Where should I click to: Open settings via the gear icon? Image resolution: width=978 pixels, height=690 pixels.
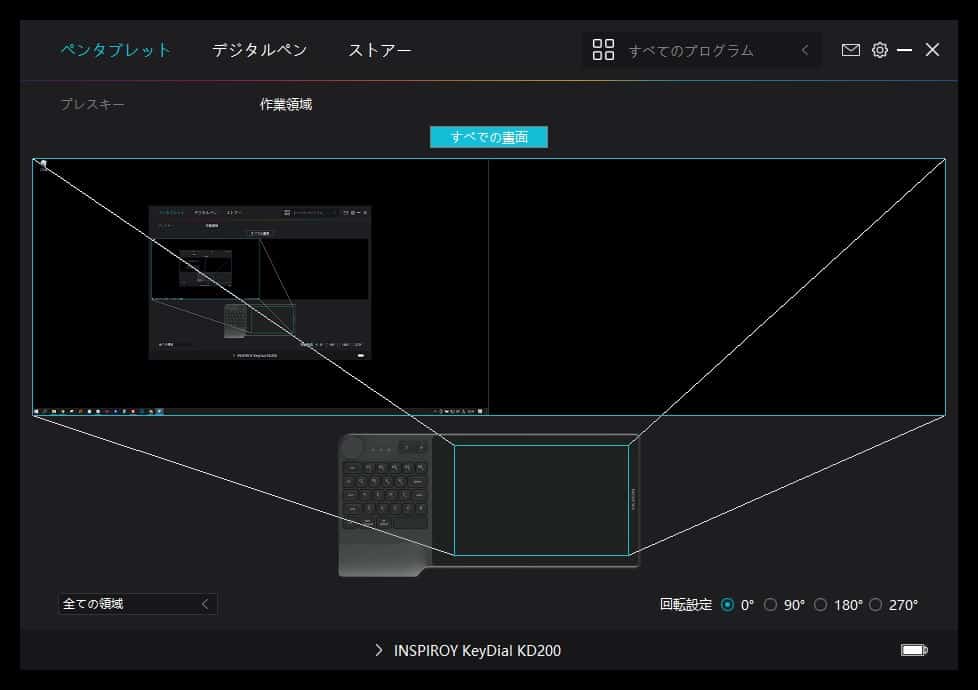click(x=879, y=50)
